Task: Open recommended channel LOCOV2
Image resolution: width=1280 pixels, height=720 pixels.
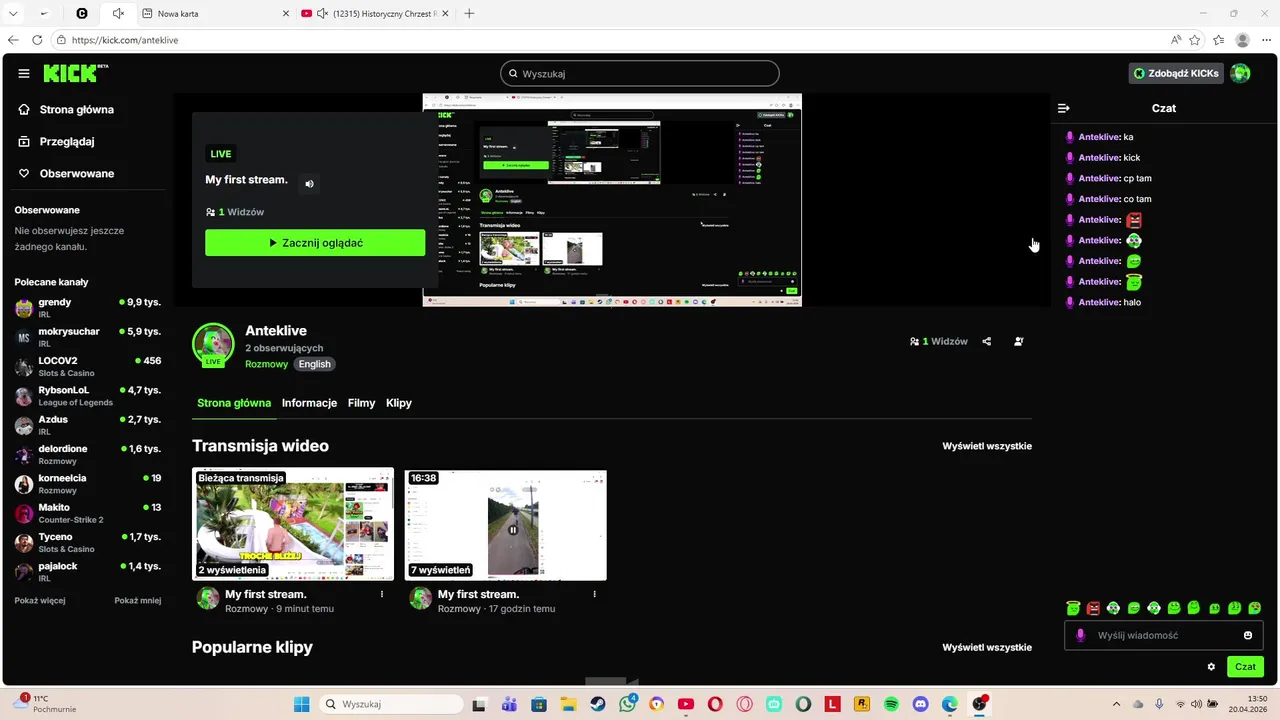Action: click(x=88, y=366)
